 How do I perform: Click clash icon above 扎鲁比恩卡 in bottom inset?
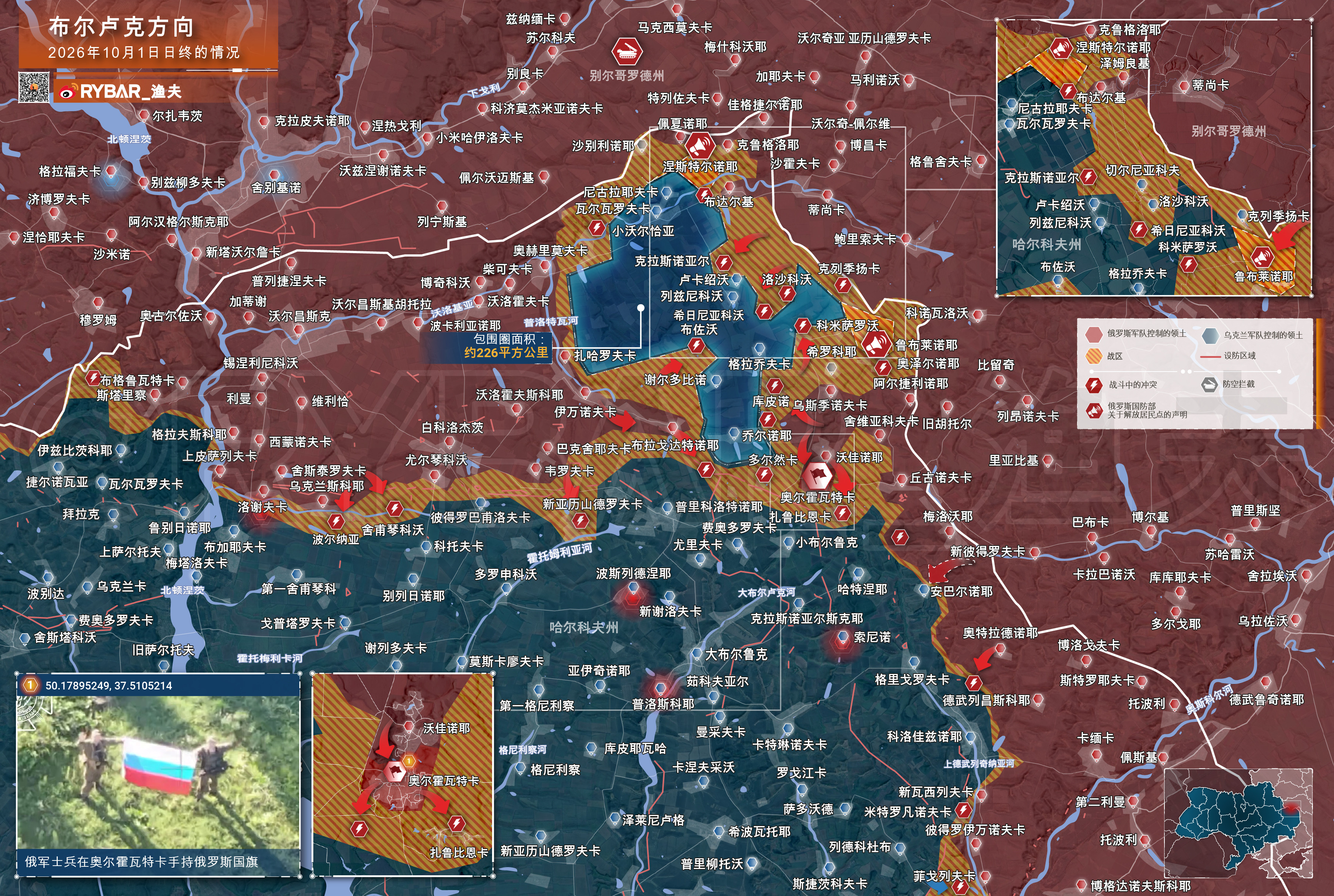(455, 823)
